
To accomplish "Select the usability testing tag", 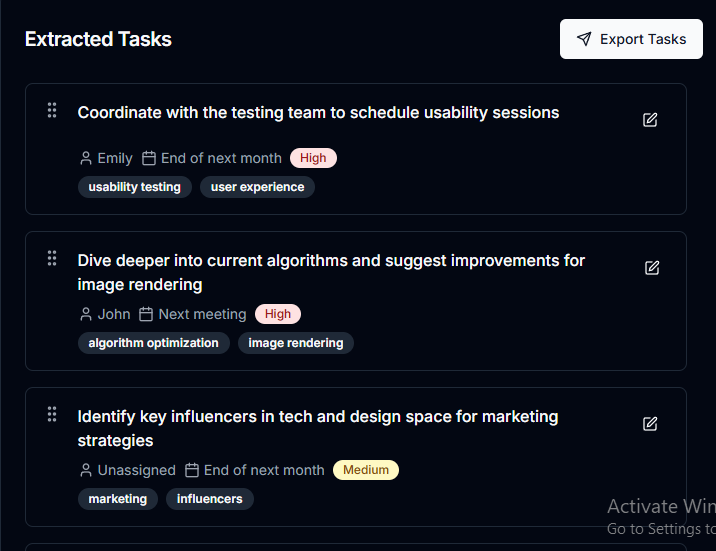I will tap(134, 187).
